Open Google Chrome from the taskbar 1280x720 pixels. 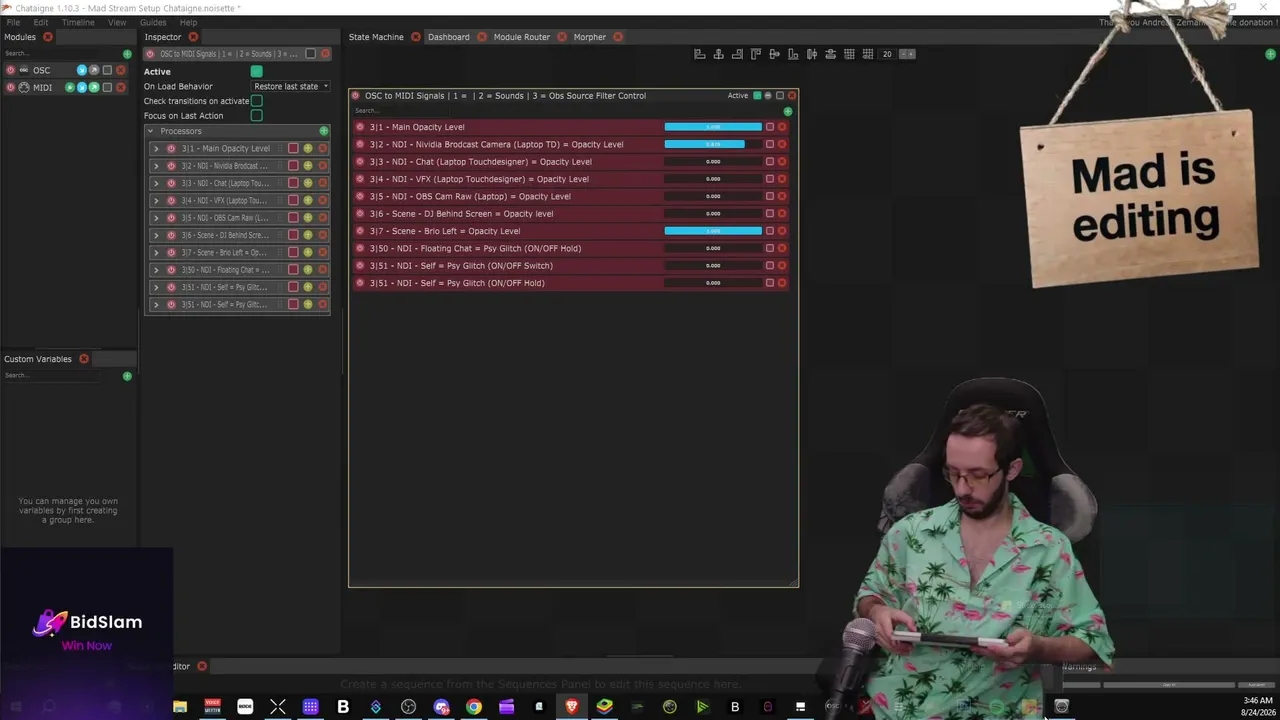[x=474, y=707]
